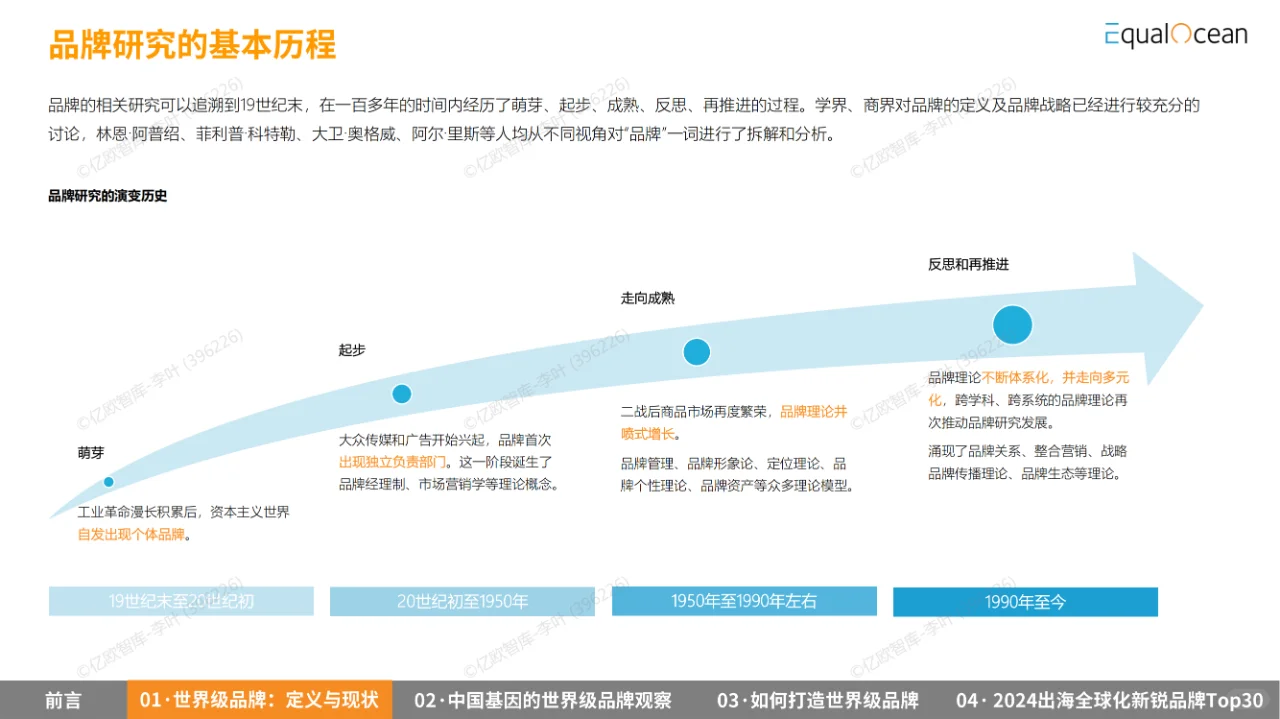The image size is (1280, 719).
Task: Click the orange text 自发出现个体品牌
Action: tap(131, 534)
